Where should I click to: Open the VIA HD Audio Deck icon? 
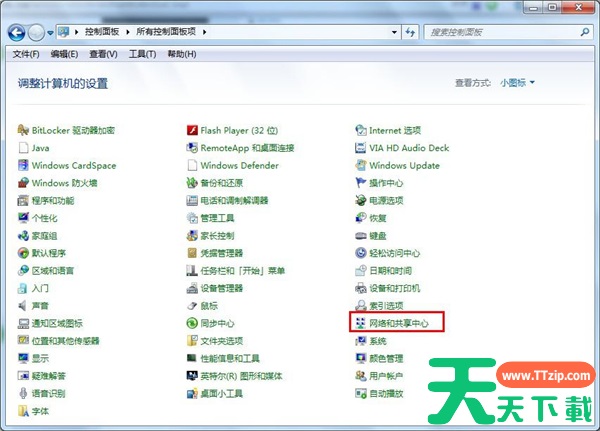[x=360, y=148]
